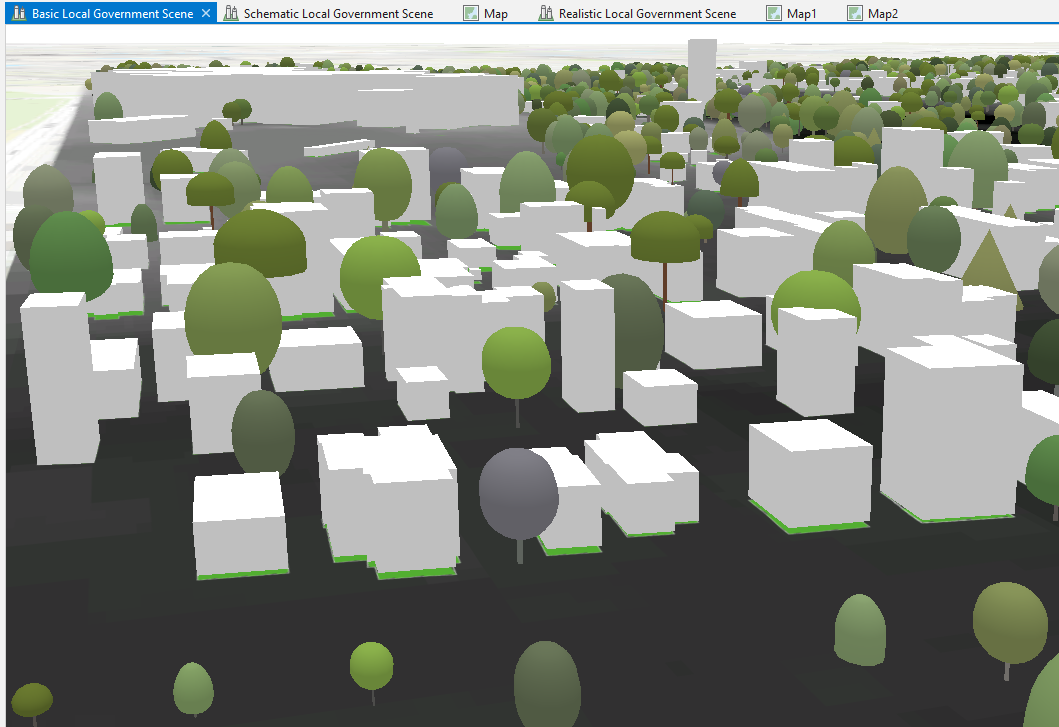Click the scene icon beside Schematic Local Government Scene
This screenshot has height=727, width=1059.
point(230,14)
